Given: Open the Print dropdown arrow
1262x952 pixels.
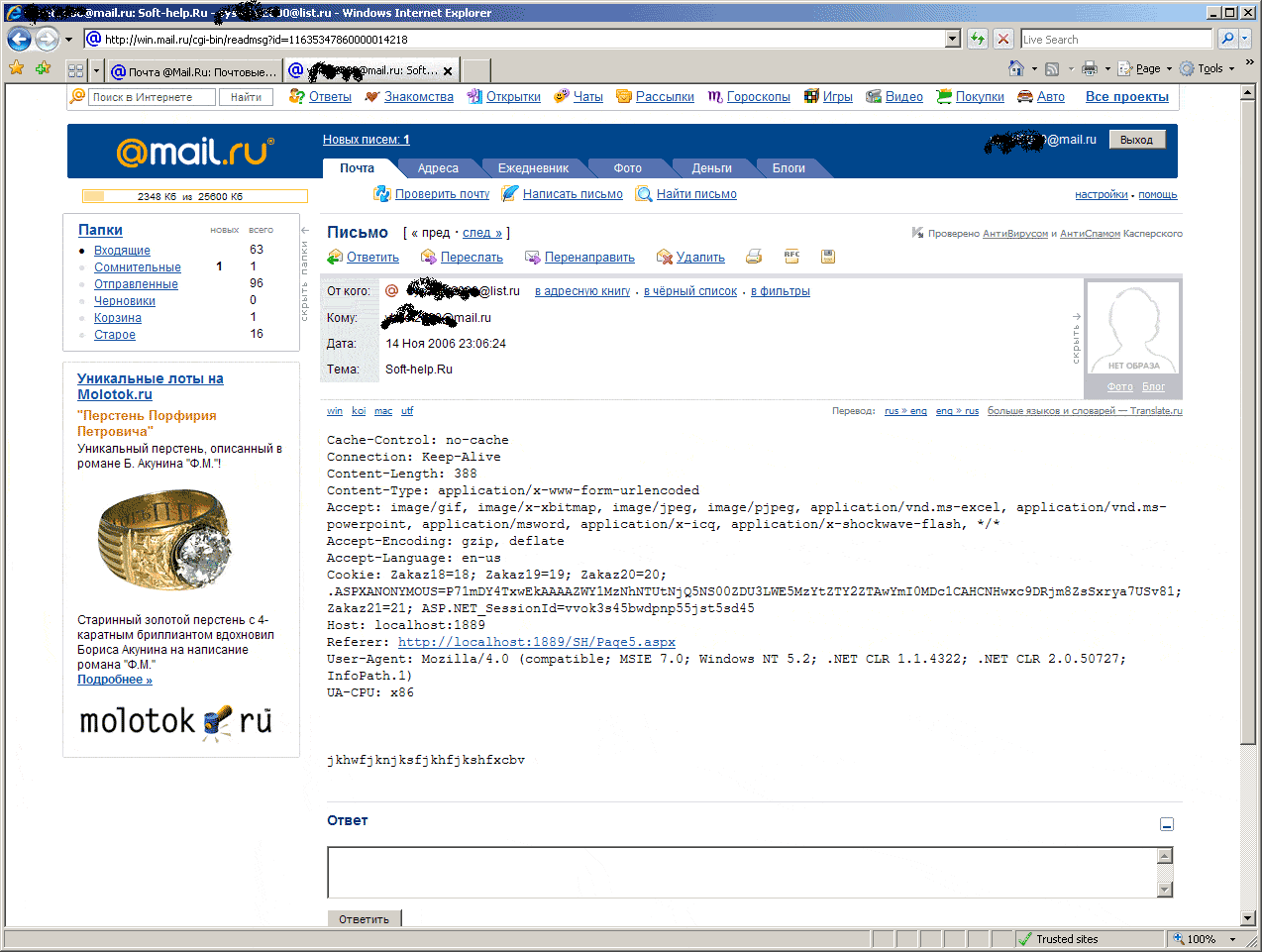Looking at the screenshot, I should click(x=1107, y=68).
